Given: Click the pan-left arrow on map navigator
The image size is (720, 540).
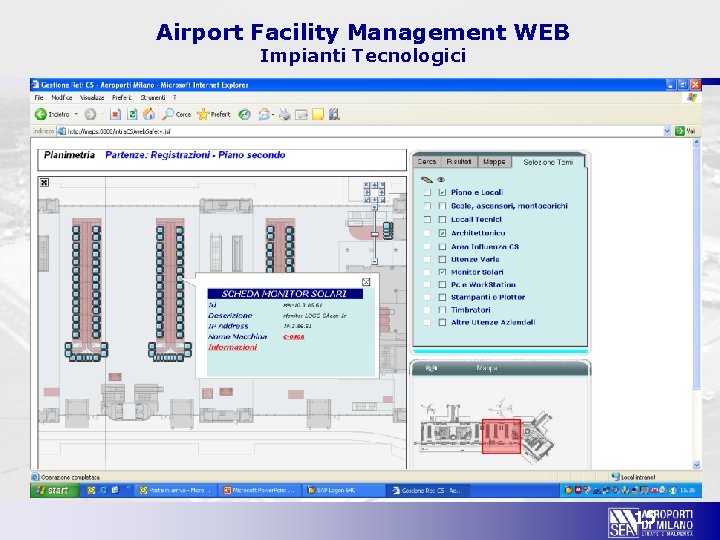Looking at the screenshot, I should click(x=367, y=192).
